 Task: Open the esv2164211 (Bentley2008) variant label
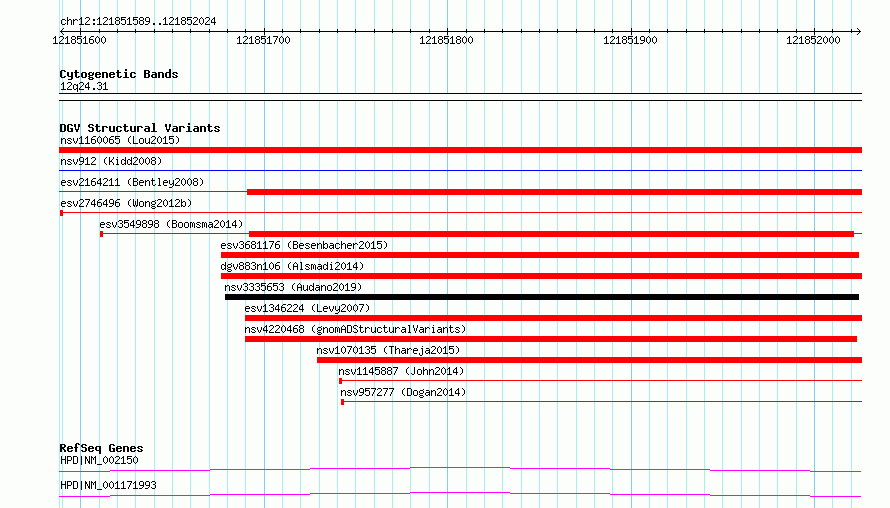click(x=132, y=182)
